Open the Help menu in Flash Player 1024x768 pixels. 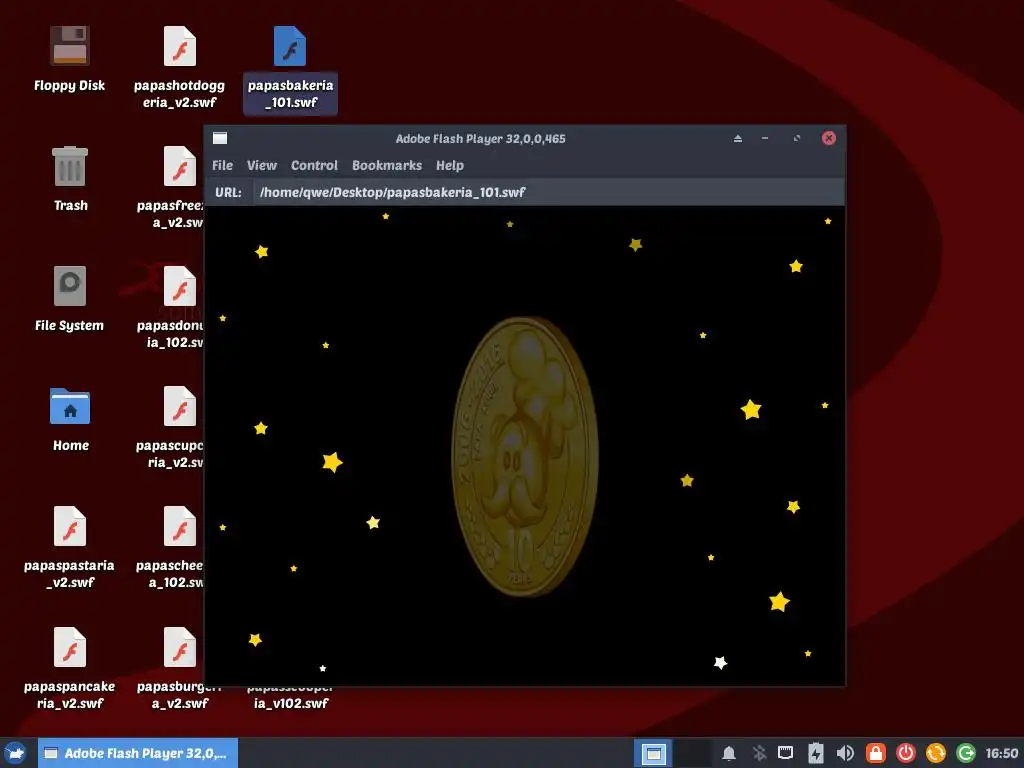coord(450,165)
